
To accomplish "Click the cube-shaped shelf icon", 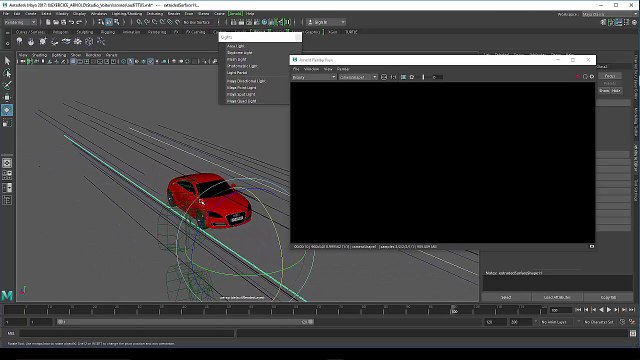I will pyautogui.click(x=89, y=41).
